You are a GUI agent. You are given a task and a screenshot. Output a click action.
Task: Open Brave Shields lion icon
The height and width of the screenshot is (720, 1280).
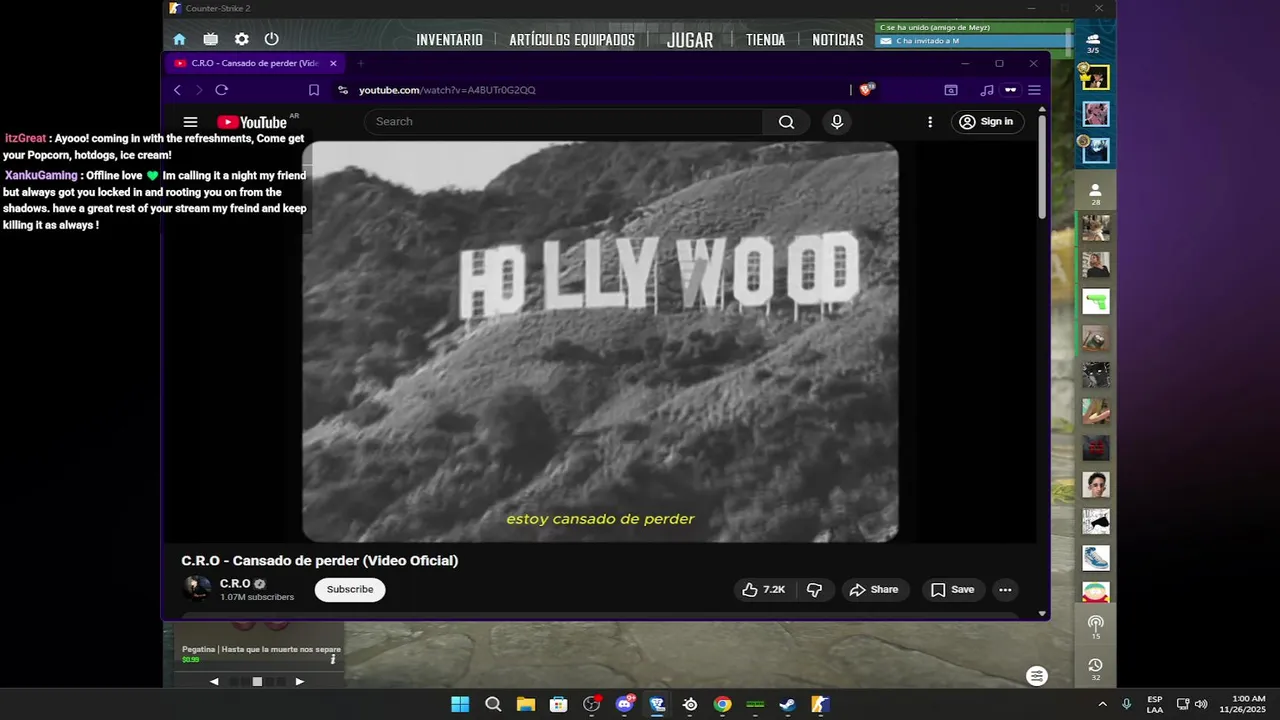click(x=866, y=89)
